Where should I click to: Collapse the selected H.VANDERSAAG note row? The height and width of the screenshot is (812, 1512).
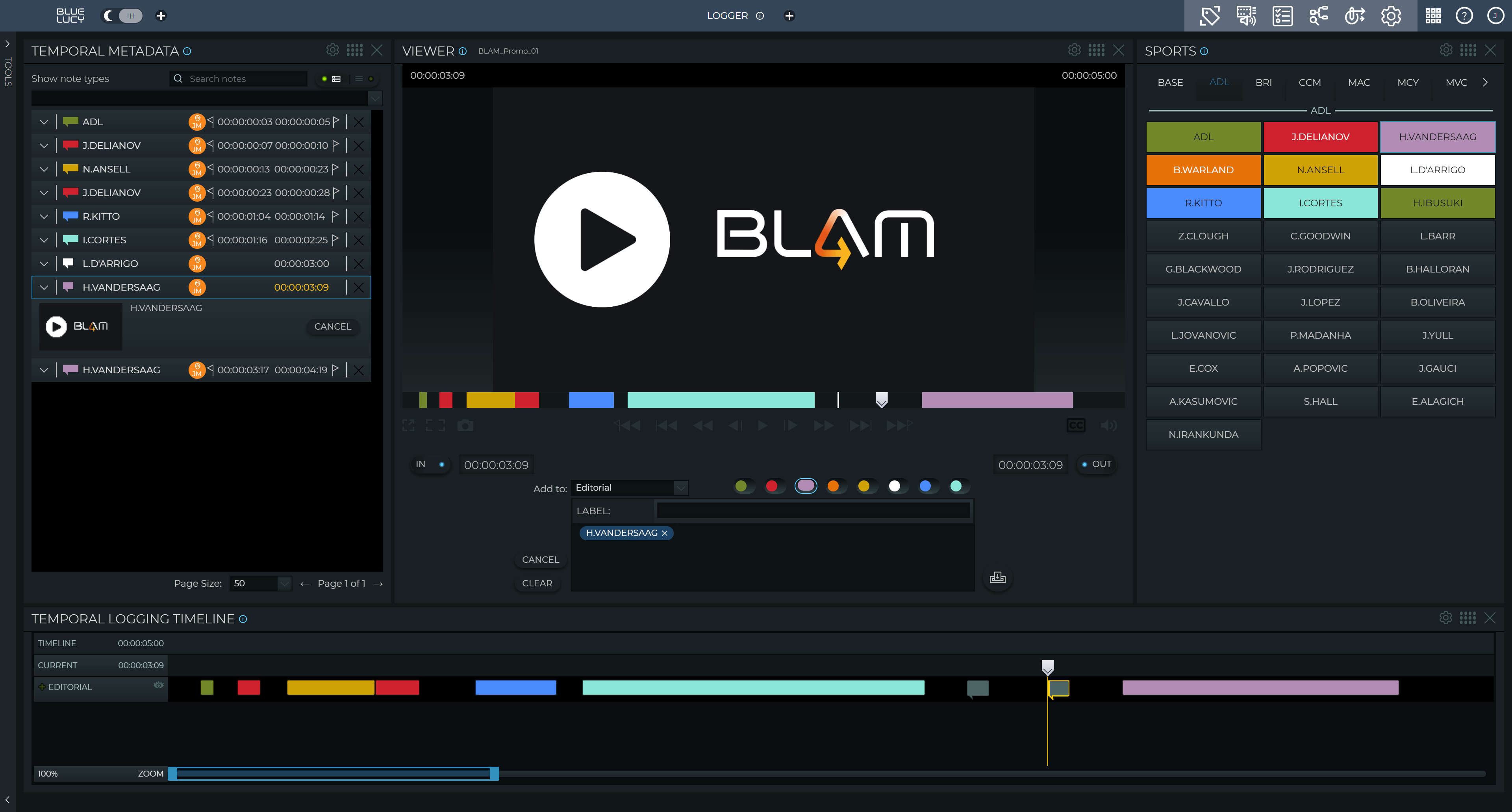pyautogui.click(x=44, y=287)
